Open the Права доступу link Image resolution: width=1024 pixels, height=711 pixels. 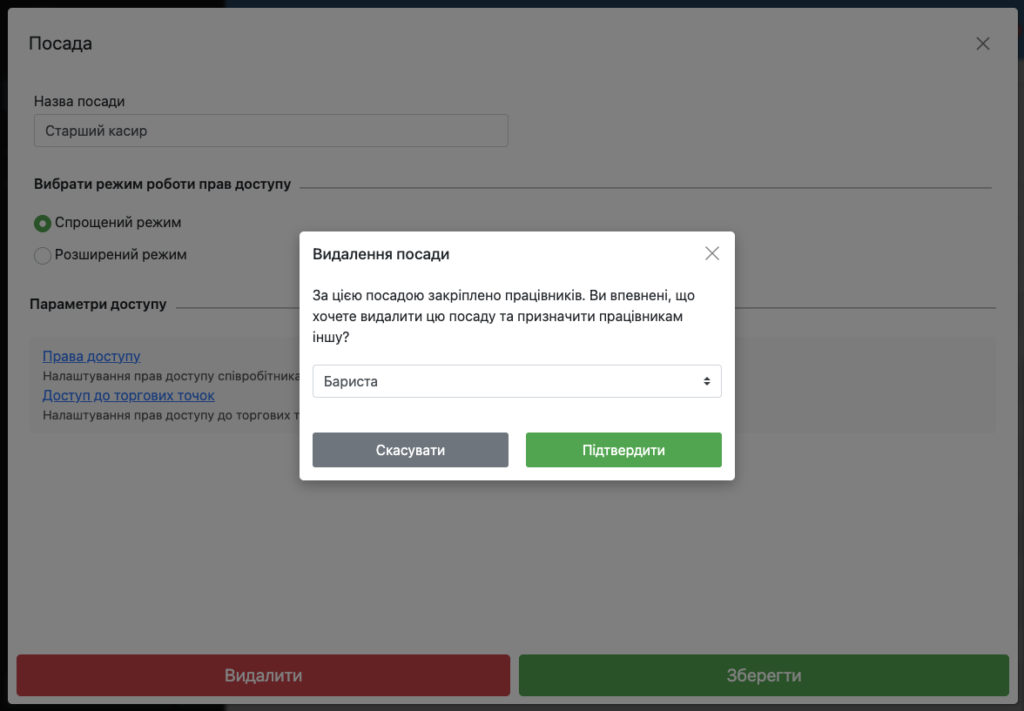pyautogui.click(x=91, y=356)
